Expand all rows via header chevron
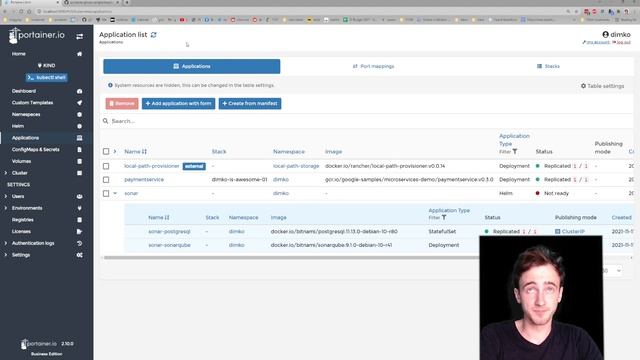 (115, 152)
